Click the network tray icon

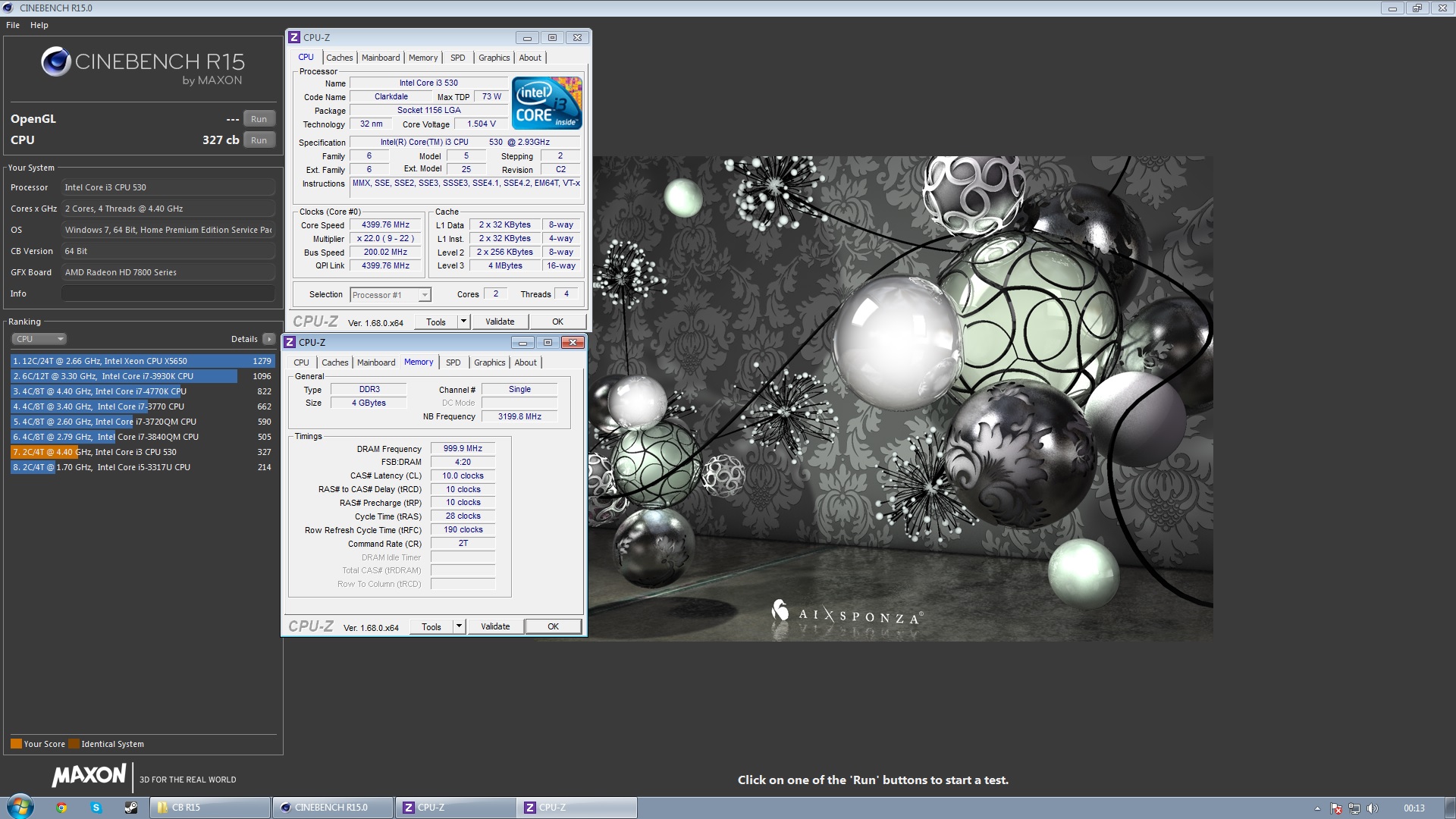click(x=1354, y=808)
